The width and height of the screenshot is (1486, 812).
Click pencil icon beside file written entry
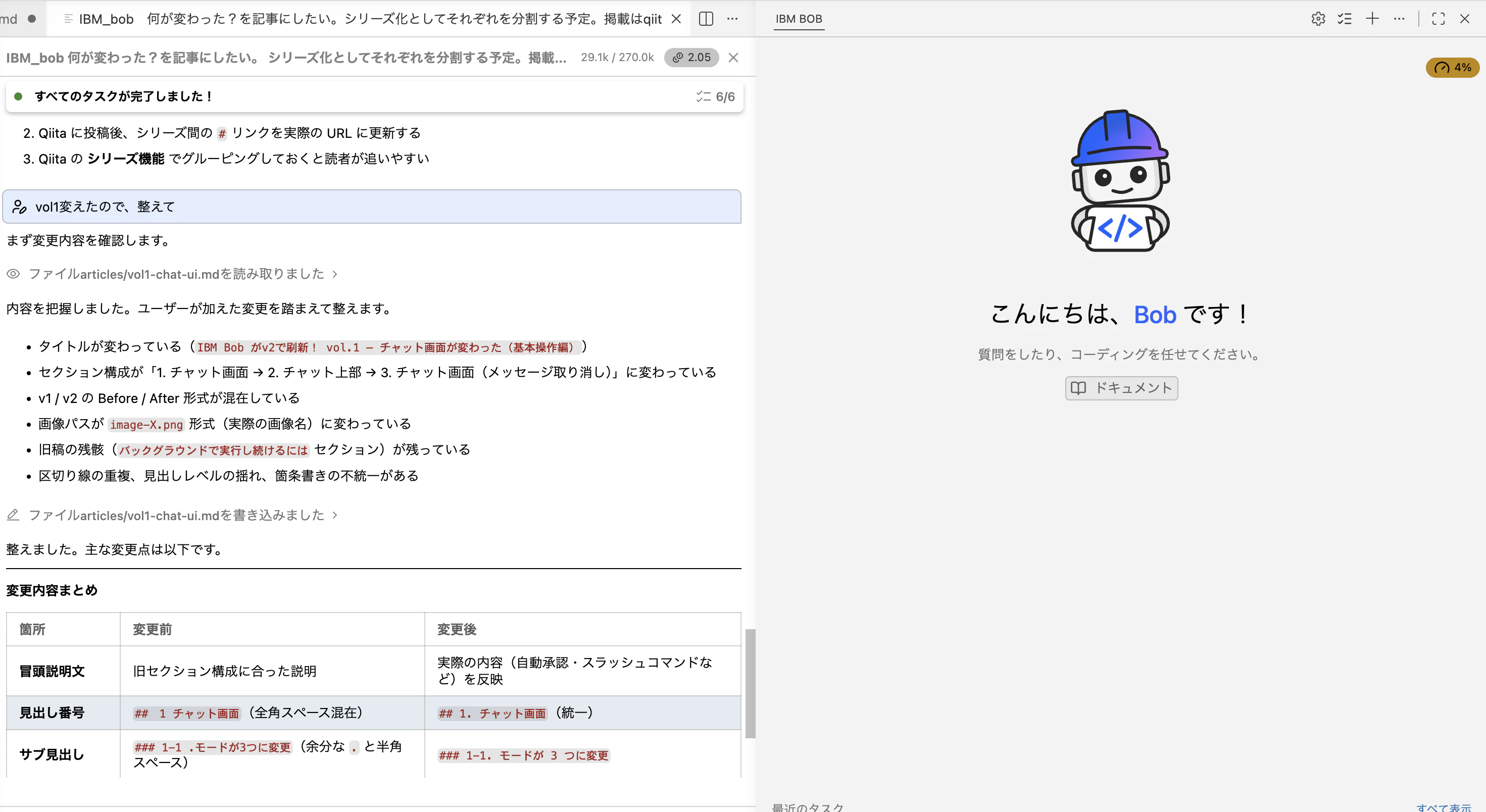13,515
